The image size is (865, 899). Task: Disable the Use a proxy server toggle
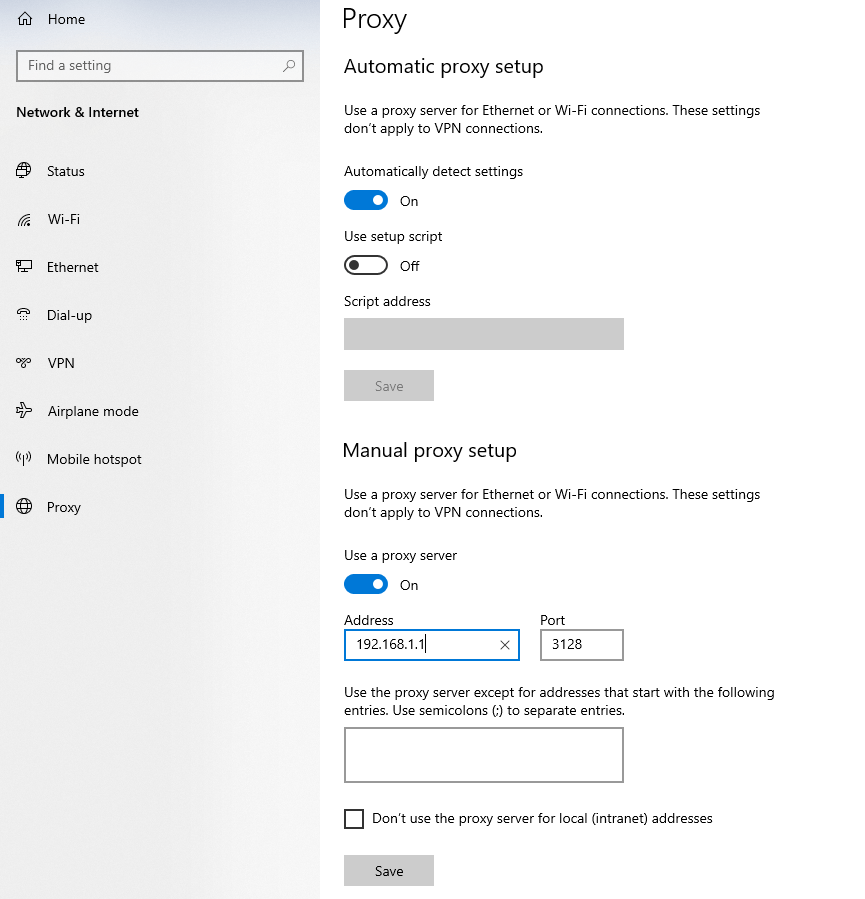pos(366,585)
